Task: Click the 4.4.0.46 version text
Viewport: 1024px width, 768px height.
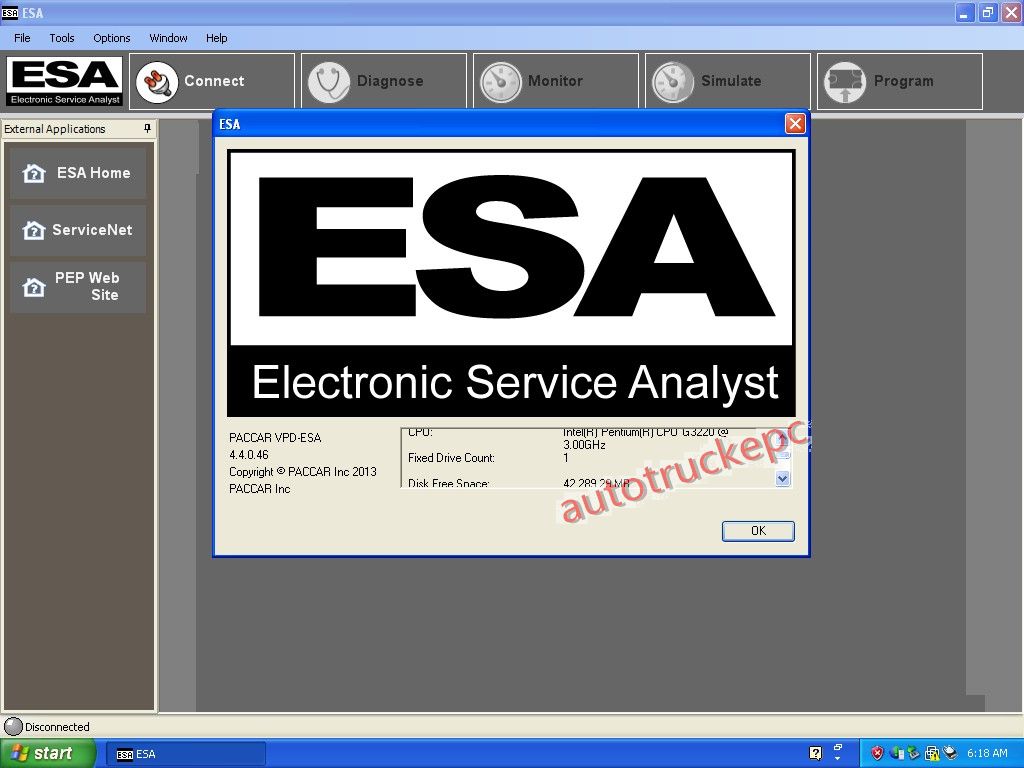Action: click(x=249, y=455)
